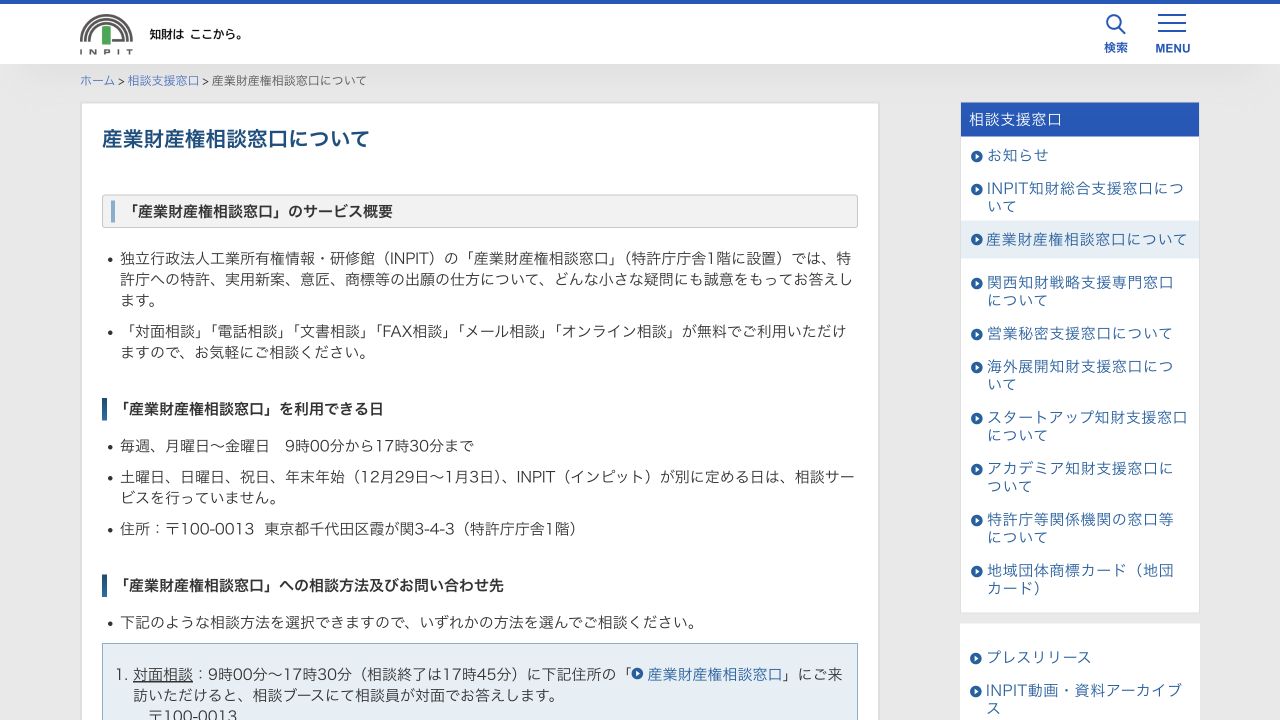Open 特許庁等関係機関の窓口等について in the sidebar
The width and height of the screenshot is (1280, 720).
pyautogui.click(x=1080, y=528)
